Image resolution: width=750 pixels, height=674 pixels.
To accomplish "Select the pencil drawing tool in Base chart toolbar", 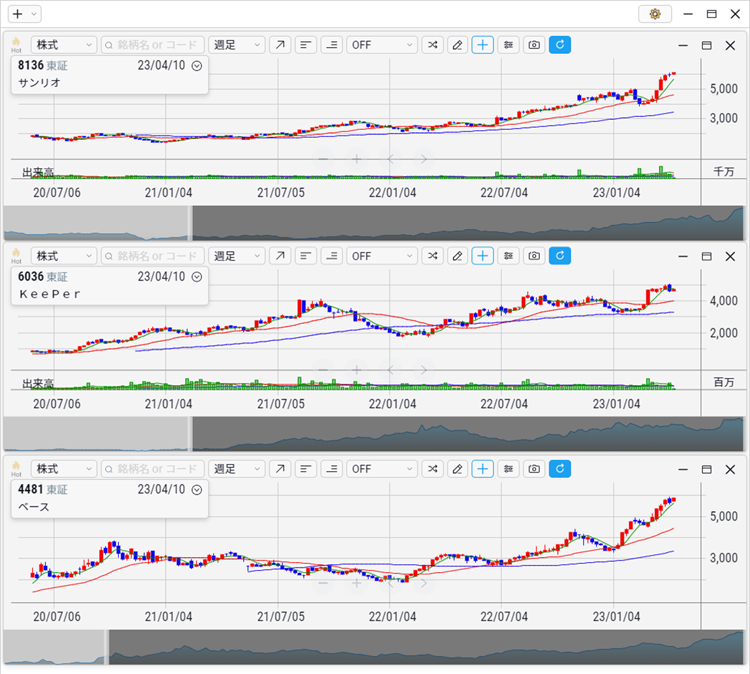I will click(457, 468).
